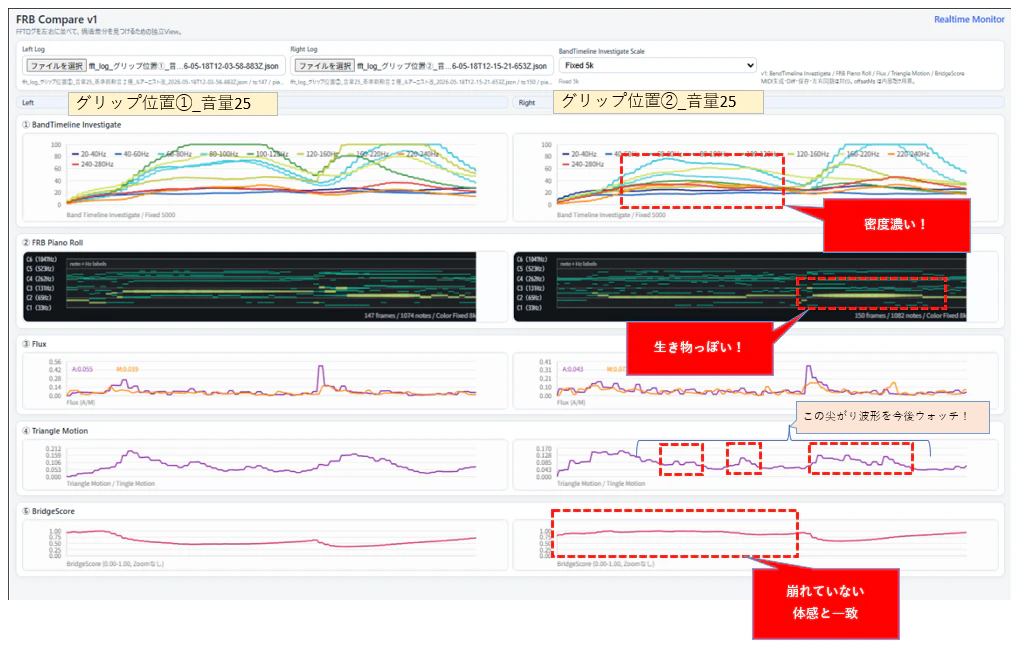Open the BandTimeline Investigate Scale dropdown
The height and width of the screenshot is (657, 1025).
tap(658, 65)
